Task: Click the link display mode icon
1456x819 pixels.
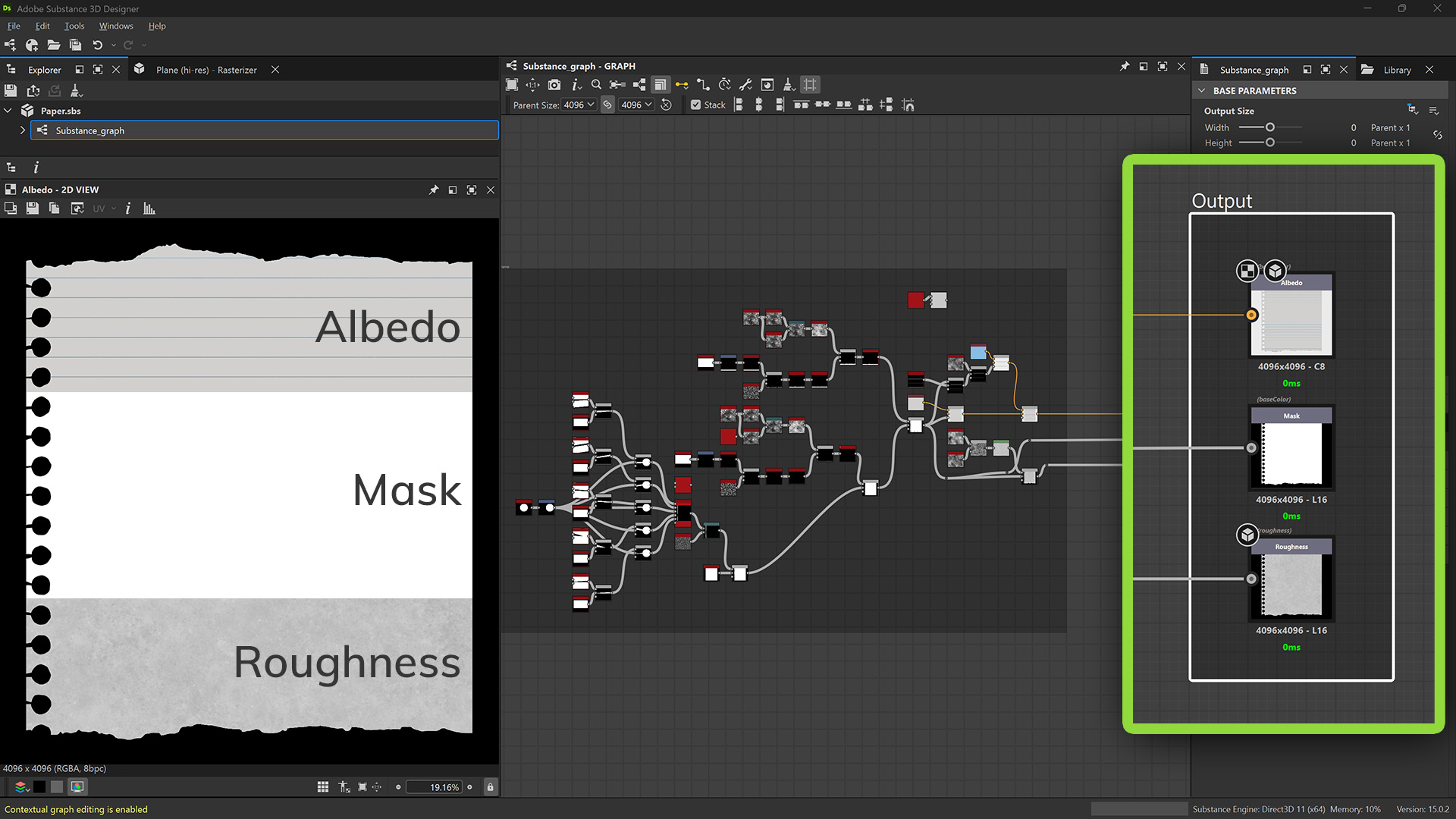Action: pos(682,85)
